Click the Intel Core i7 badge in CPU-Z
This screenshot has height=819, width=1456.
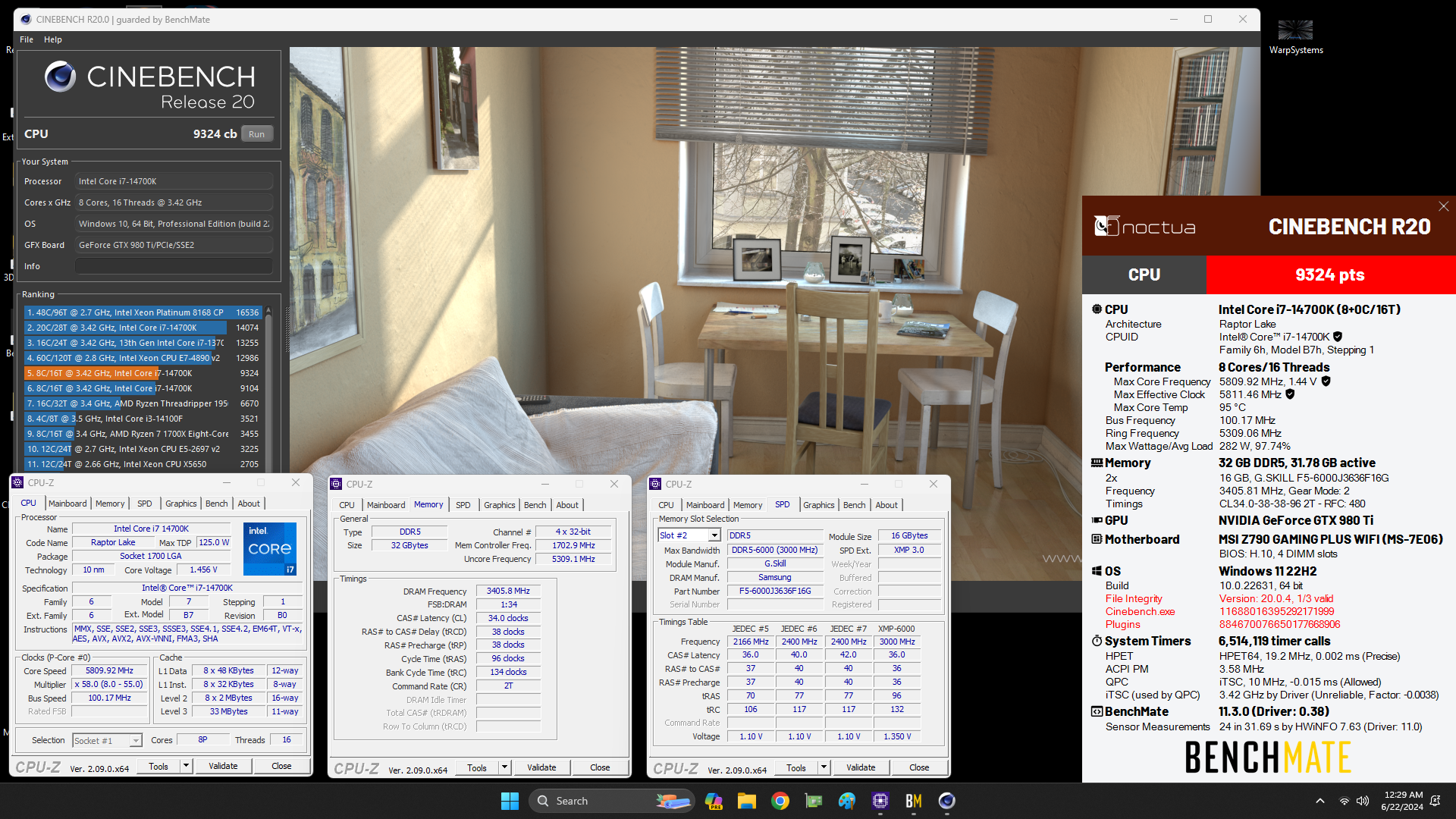point(270,548)
